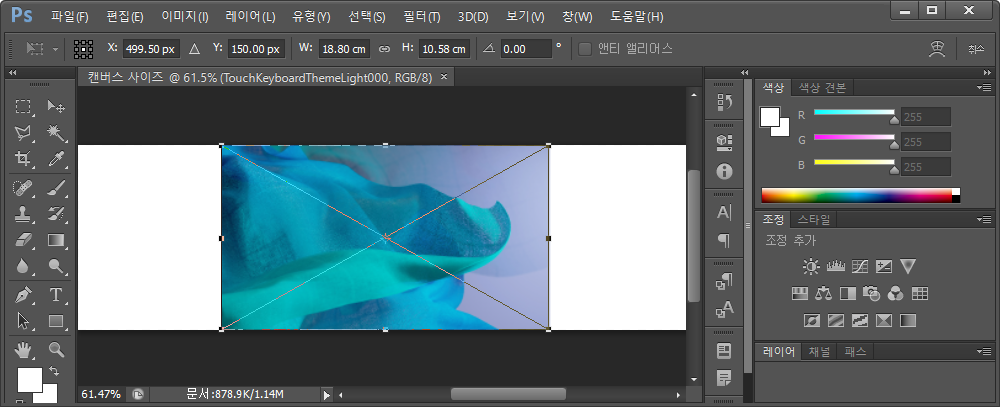This screenshot has height=407, width=1000.
Task: Click the vertical scrollbar of the canvas
Action: tap(694, 236)
